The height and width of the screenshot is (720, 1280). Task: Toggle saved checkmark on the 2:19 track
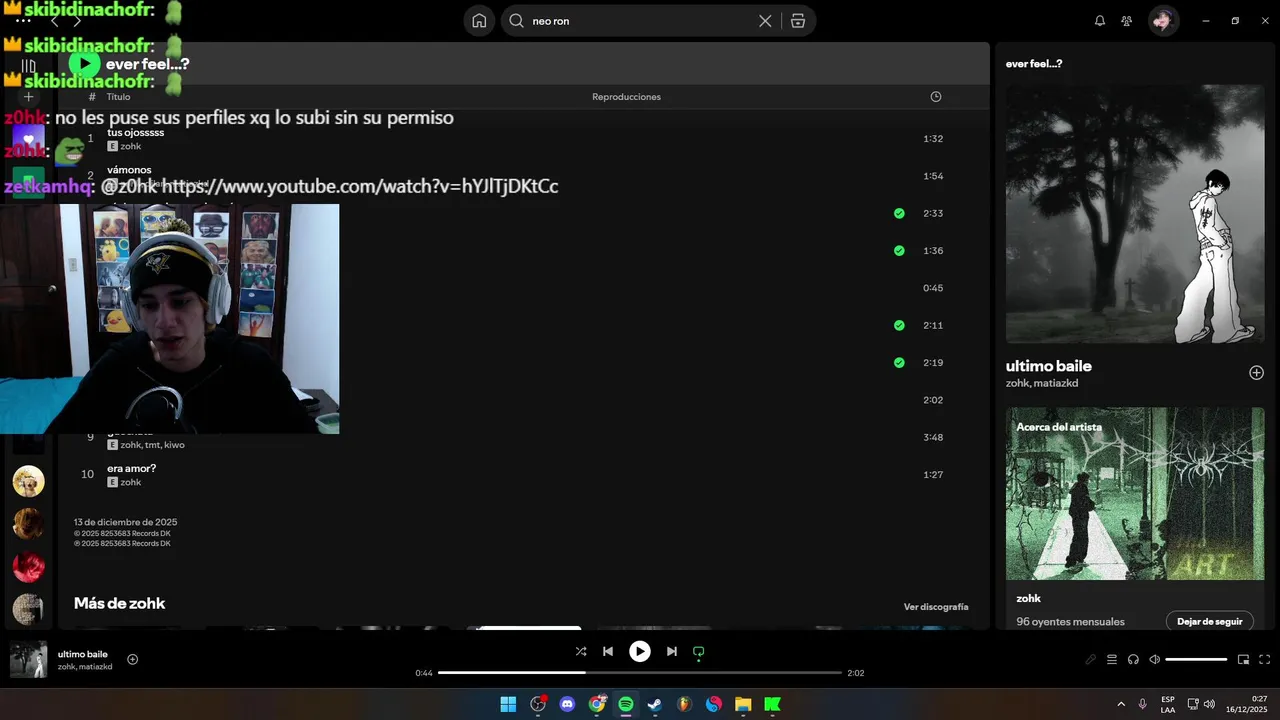coord(899,363)
